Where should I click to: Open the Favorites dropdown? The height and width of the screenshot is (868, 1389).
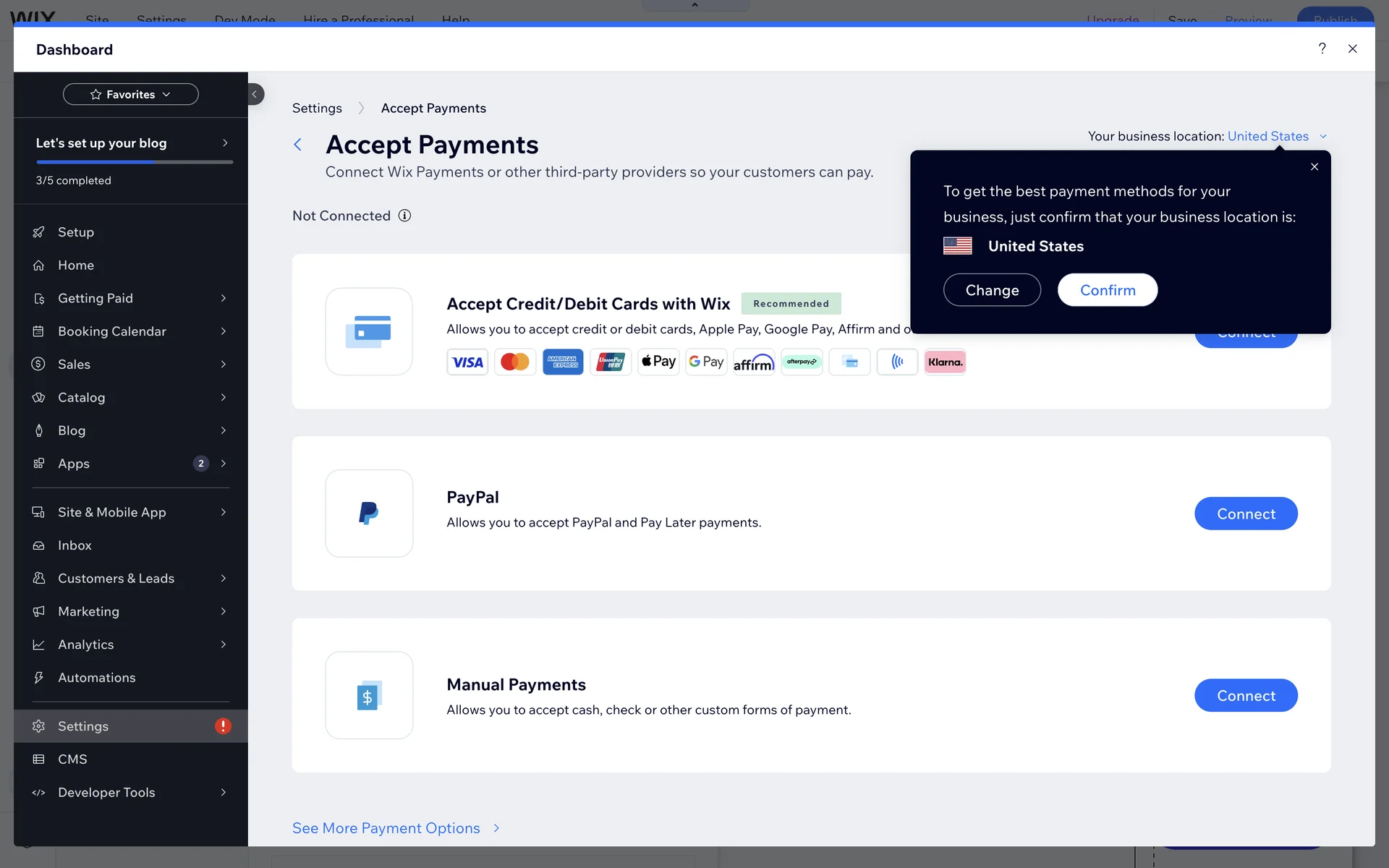[x=130, y=94]
